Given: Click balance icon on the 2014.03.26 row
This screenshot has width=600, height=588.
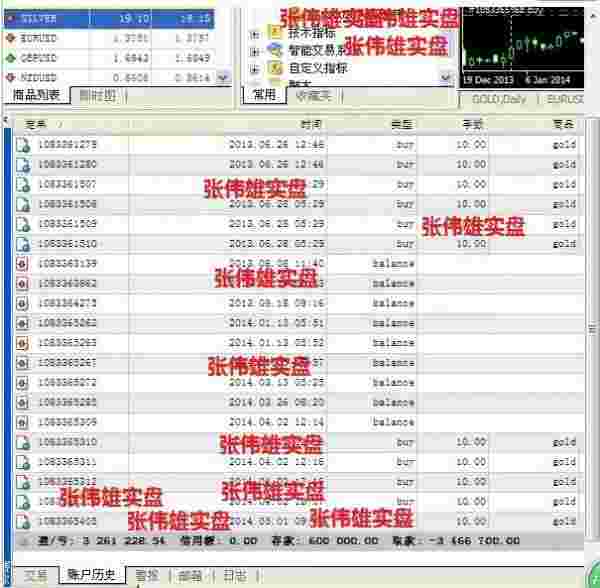Looking at the screenshot, I should click(22, 402).
